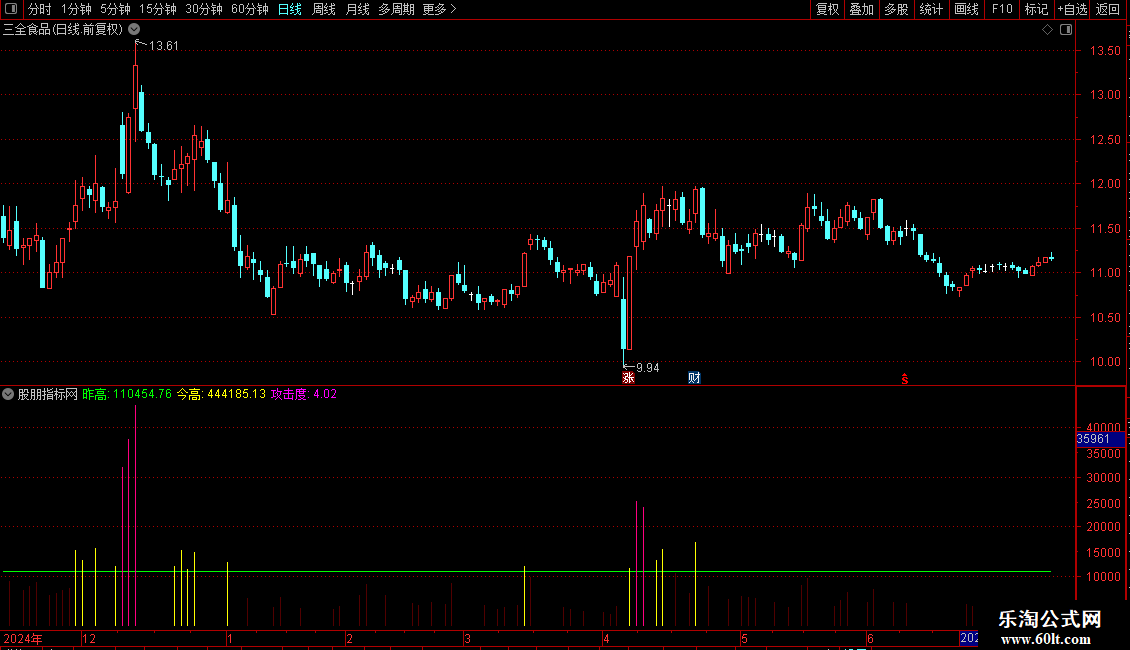Open the 复权 adjustment menu
Image resolution: width=1130 pixels, height=650 pixels.
coord(827,9)
